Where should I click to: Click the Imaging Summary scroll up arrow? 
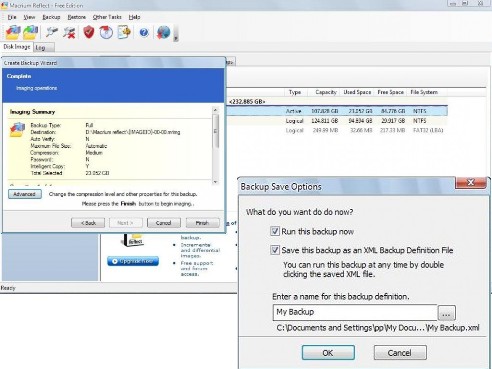tap(215, 110)
